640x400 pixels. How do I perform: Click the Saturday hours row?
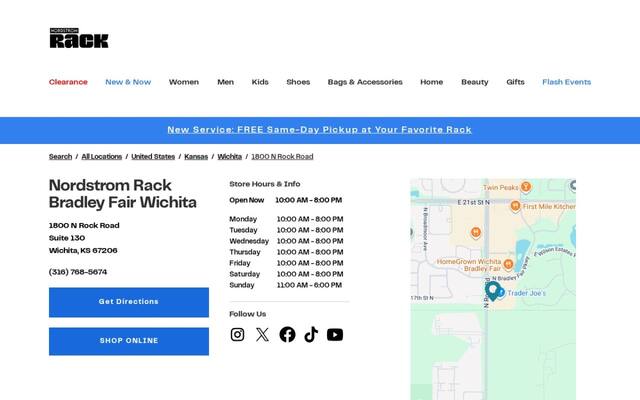click(286, 274)
